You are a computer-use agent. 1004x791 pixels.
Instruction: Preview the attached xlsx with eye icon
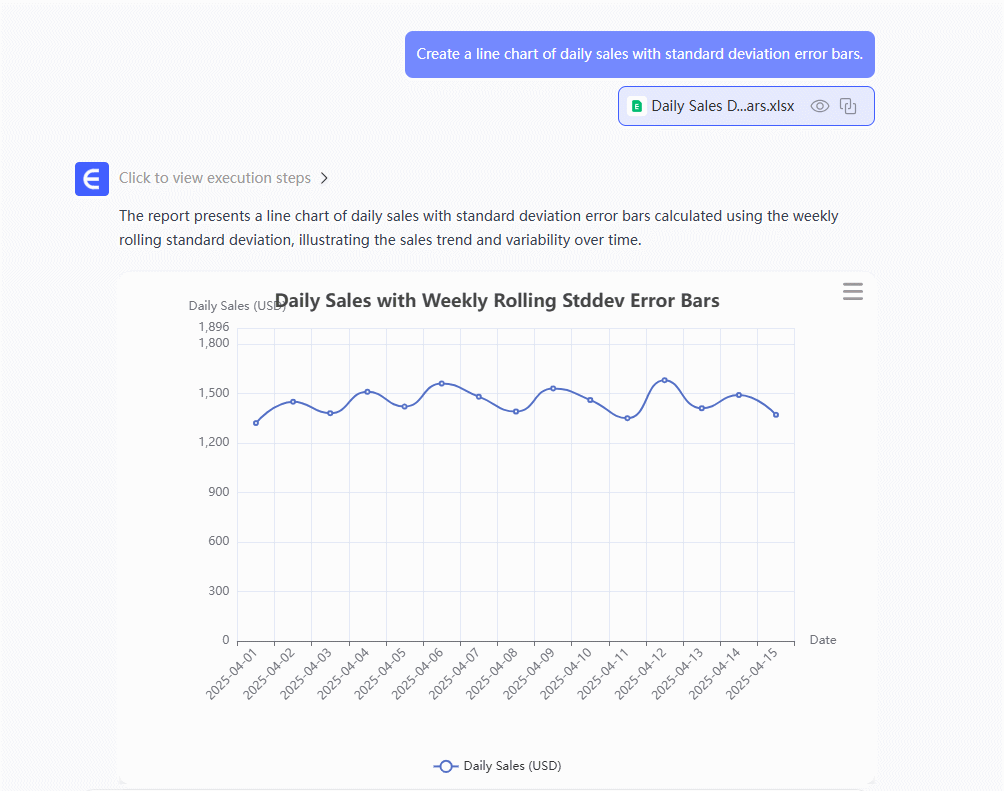[x=820, y=106]
